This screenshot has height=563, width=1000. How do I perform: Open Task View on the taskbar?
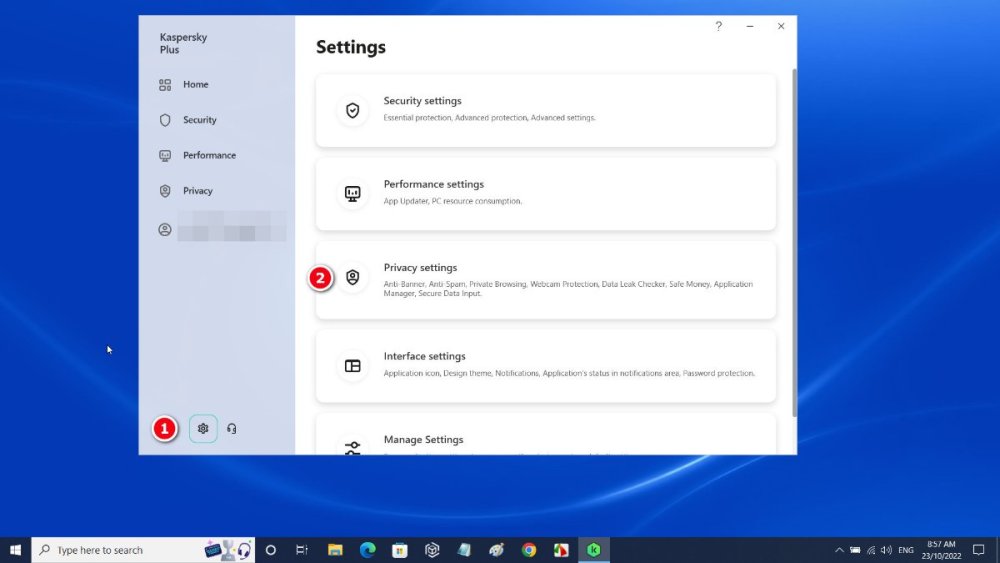click(x=302, y=550)
